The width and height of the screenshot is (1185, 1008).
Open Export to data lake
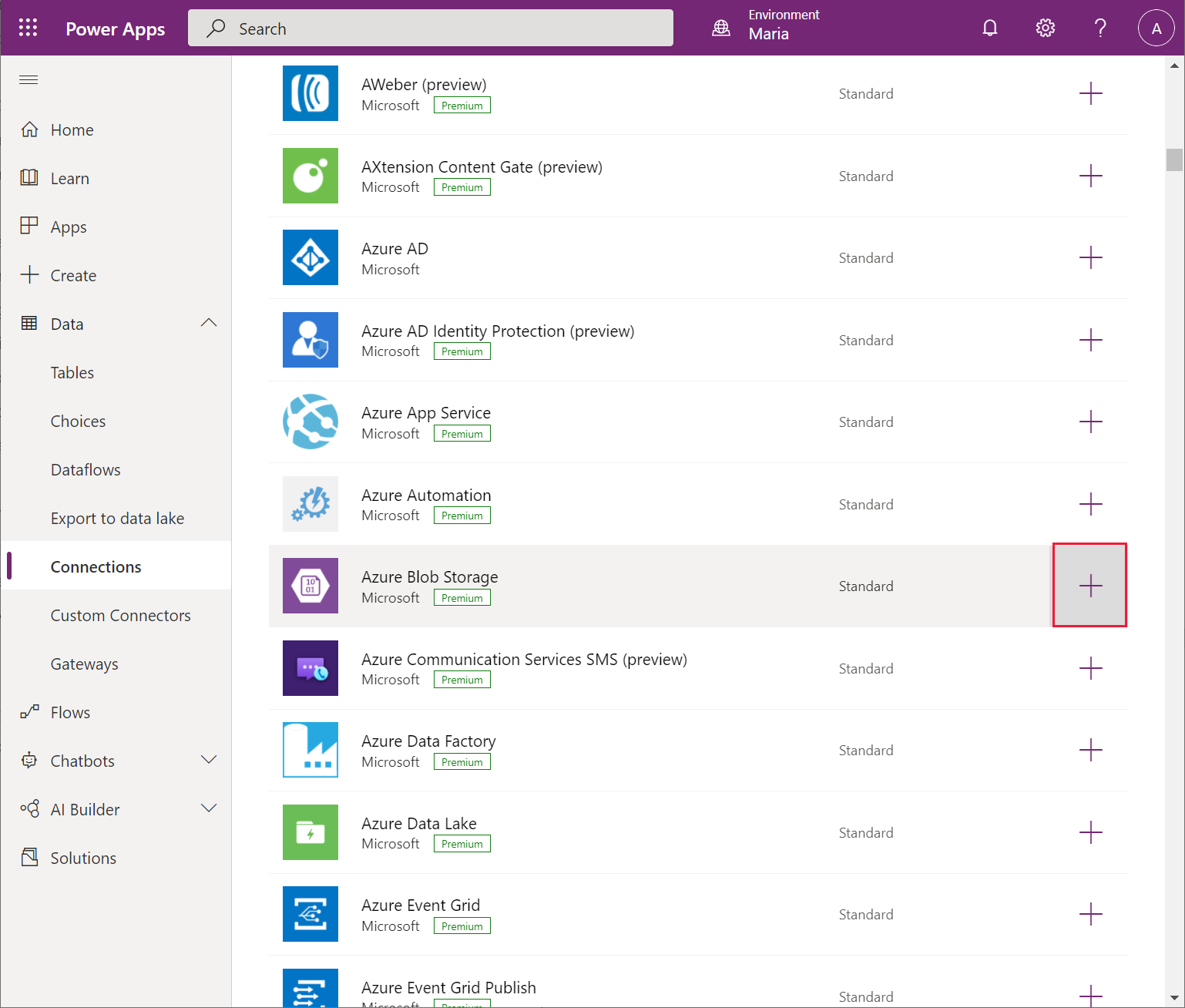point(116,518)
